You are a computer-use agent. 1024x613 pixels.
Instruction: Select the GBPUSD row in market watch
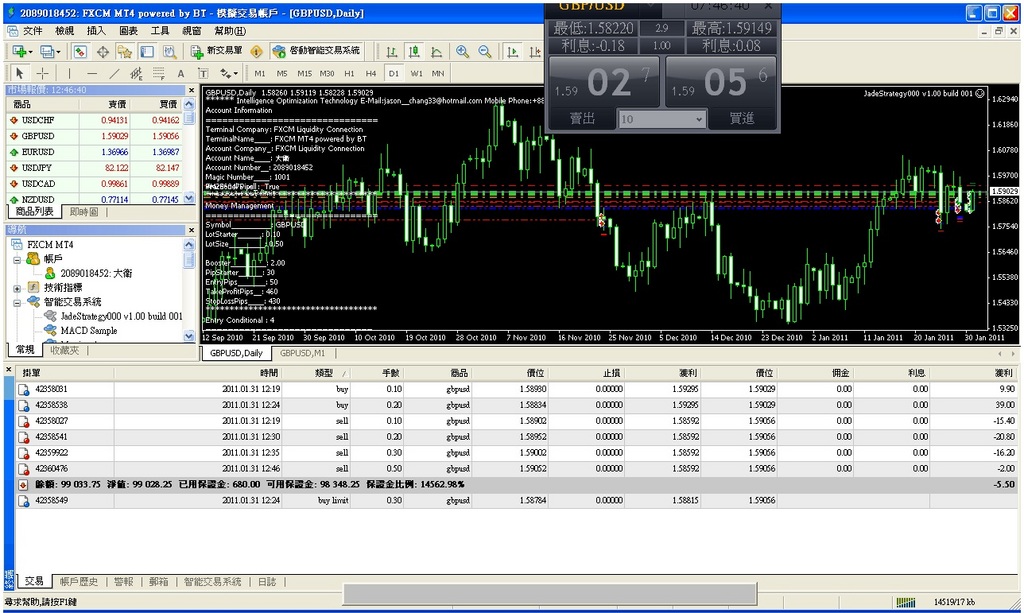(38, 135)
